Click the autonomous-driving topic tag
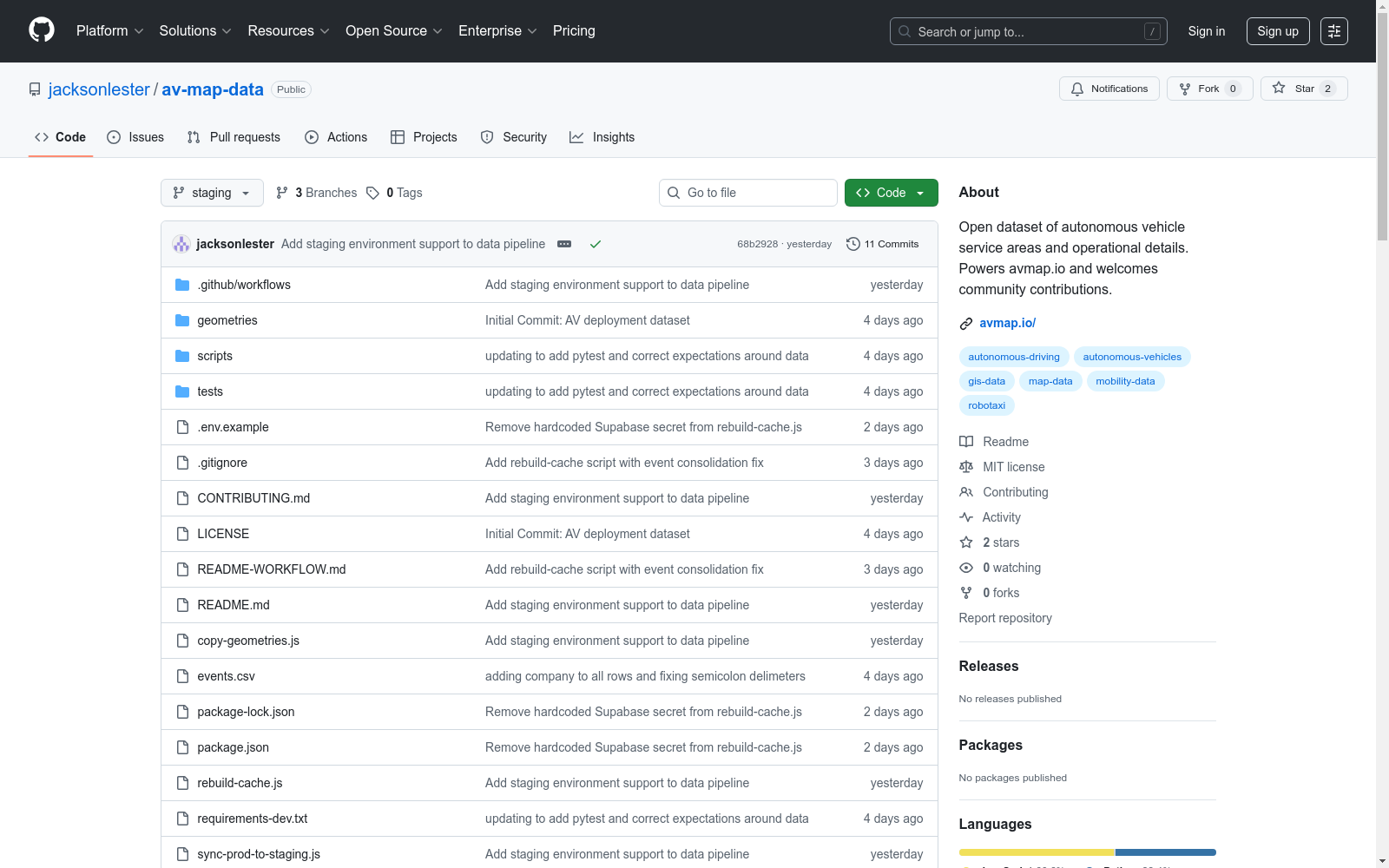1389x868 pixels. (x=1014, y=357)
